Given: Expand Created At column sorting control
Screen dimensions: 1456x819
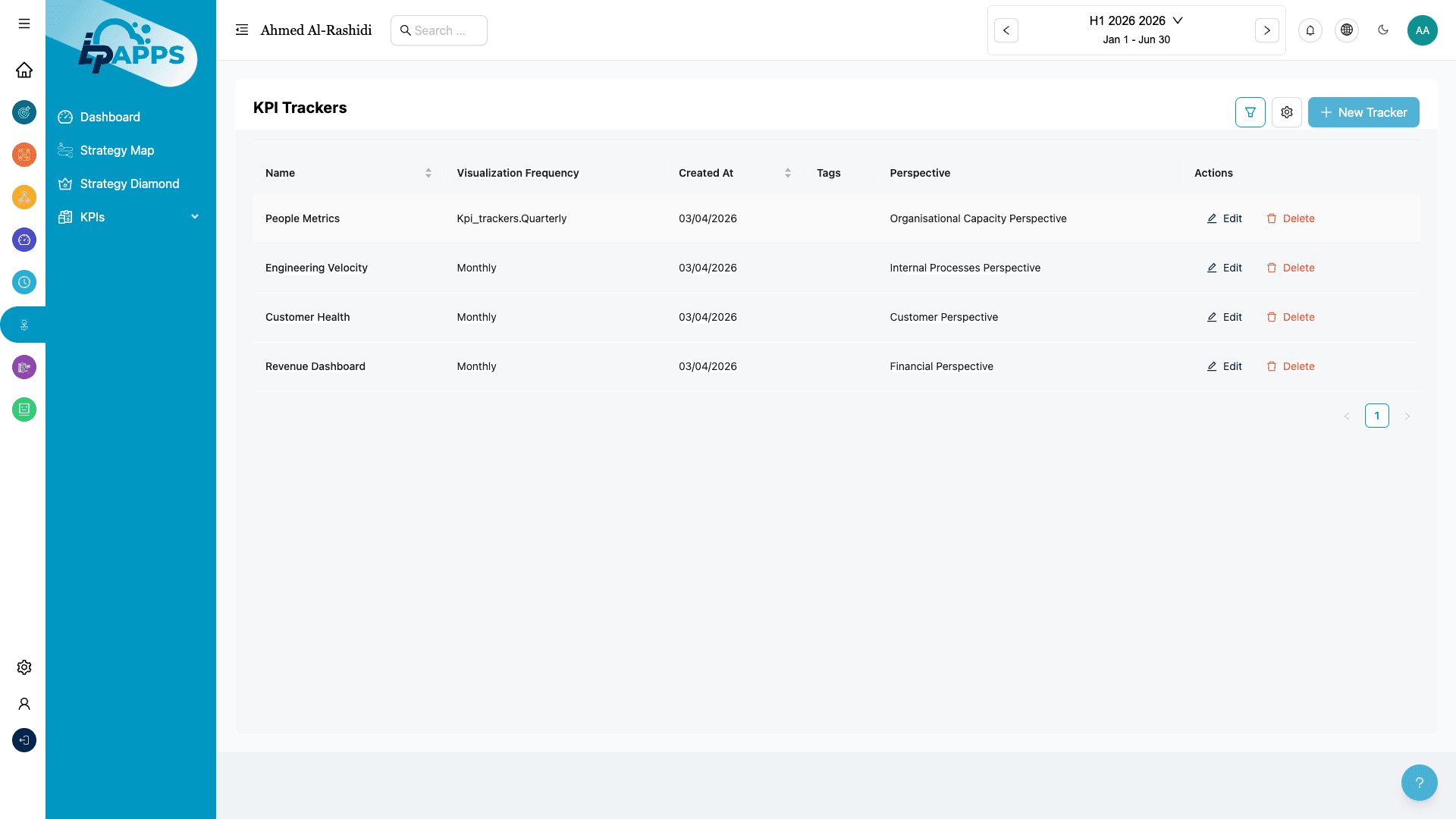Looking at the screenshot, I should [787, 173].
